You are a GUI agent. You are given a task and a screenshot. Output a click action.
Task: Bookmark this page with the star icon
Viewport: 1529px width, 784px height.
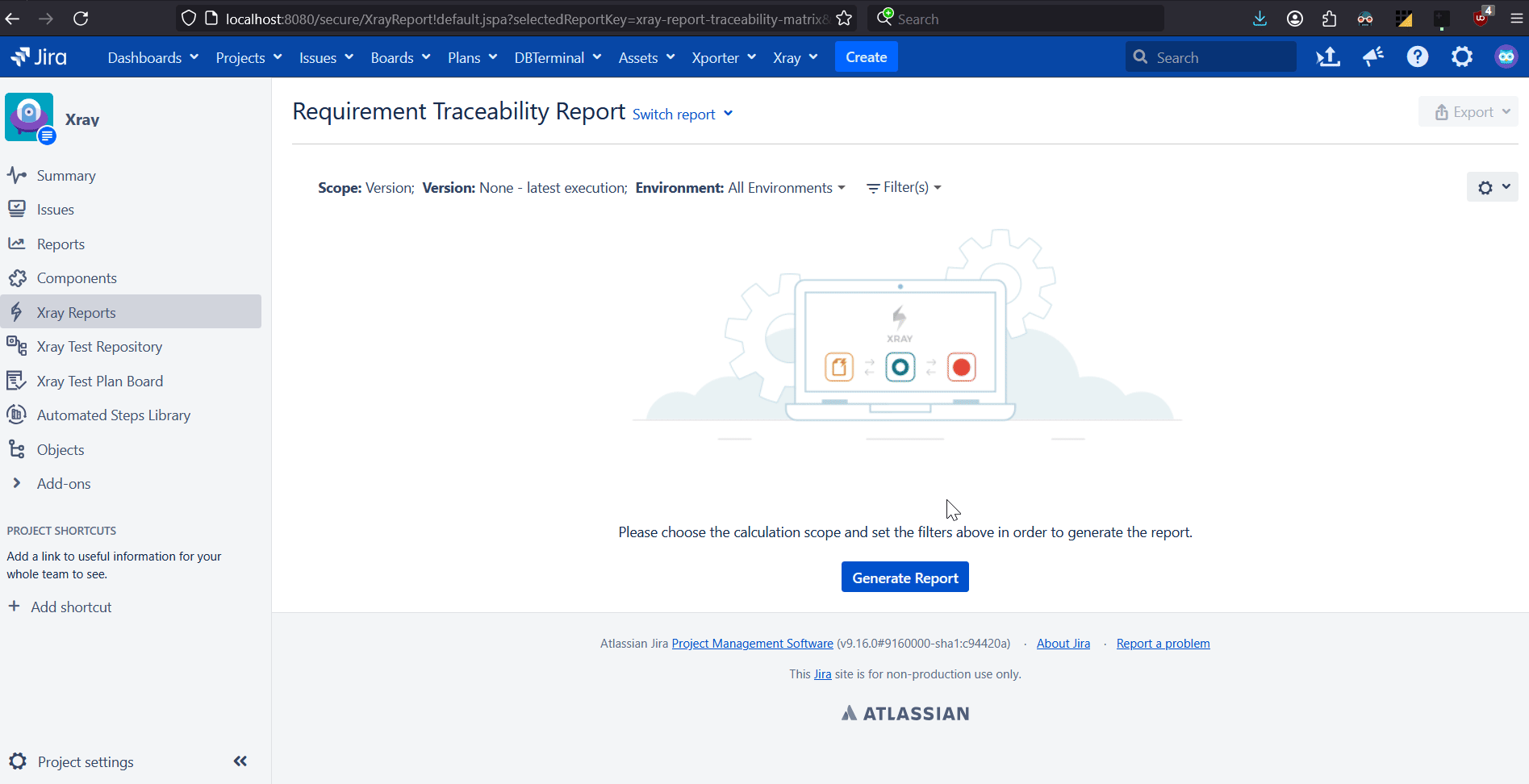pos(844,19)
